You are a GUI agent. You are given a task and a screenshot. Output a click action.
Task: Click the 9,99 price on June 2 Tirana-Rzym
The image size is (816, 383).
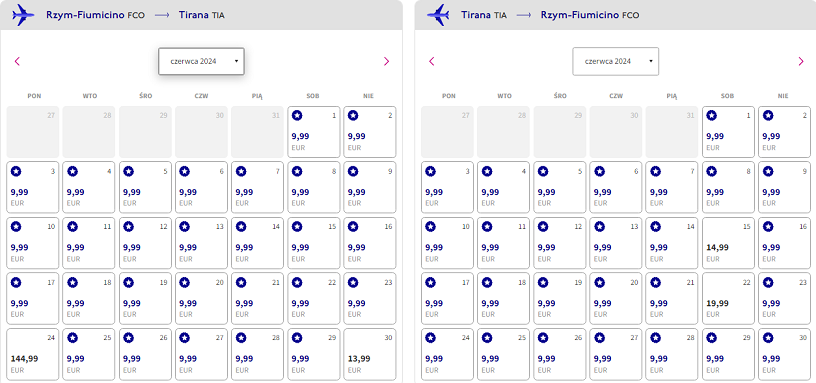click(771, 136)
